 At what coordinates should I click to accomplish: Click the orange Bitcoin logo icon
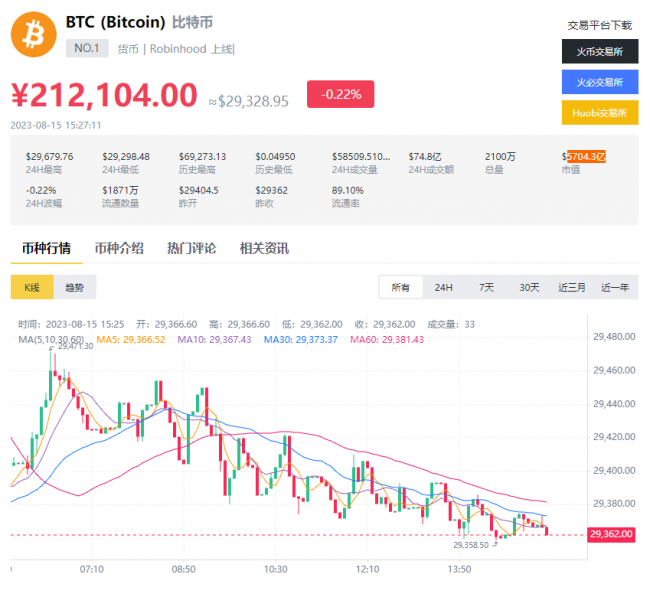tap(34, 34)
